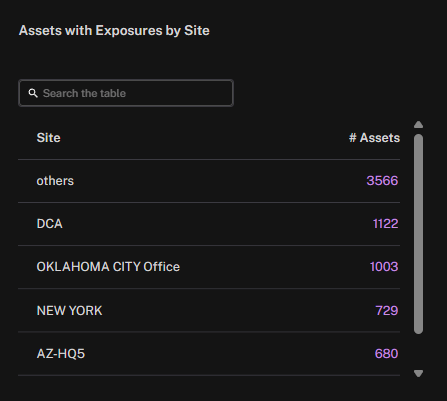This screenshot has height=401, width=447.
Task: Select the others site row
Action: pos(209,181)
